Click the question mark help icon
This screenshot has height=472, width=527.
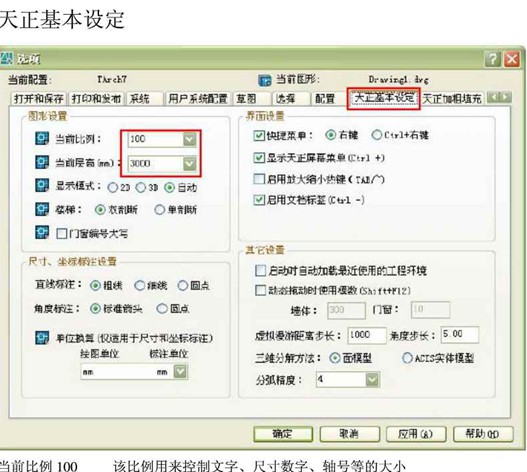493,60
